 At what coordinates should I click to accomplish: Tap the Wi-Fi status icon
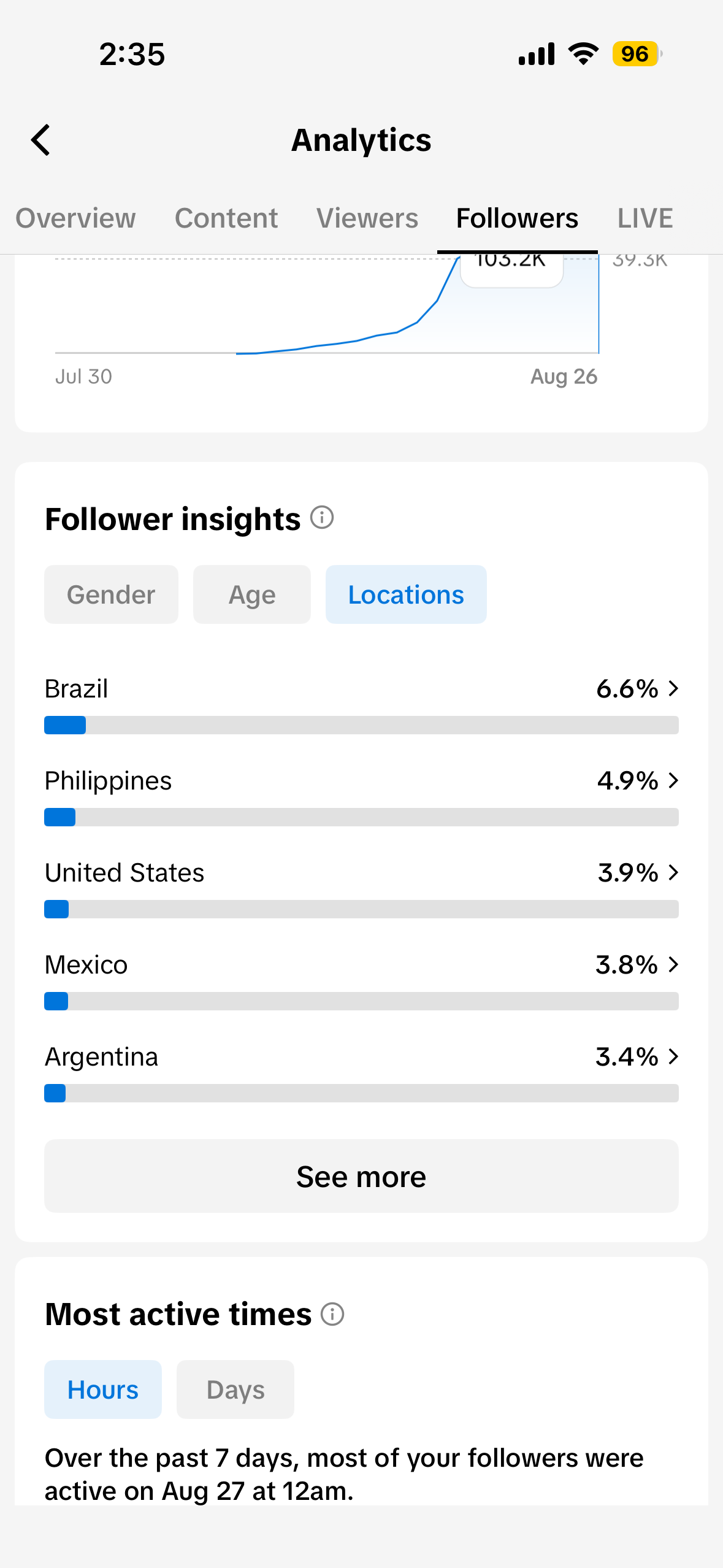[x=583, y=54]
